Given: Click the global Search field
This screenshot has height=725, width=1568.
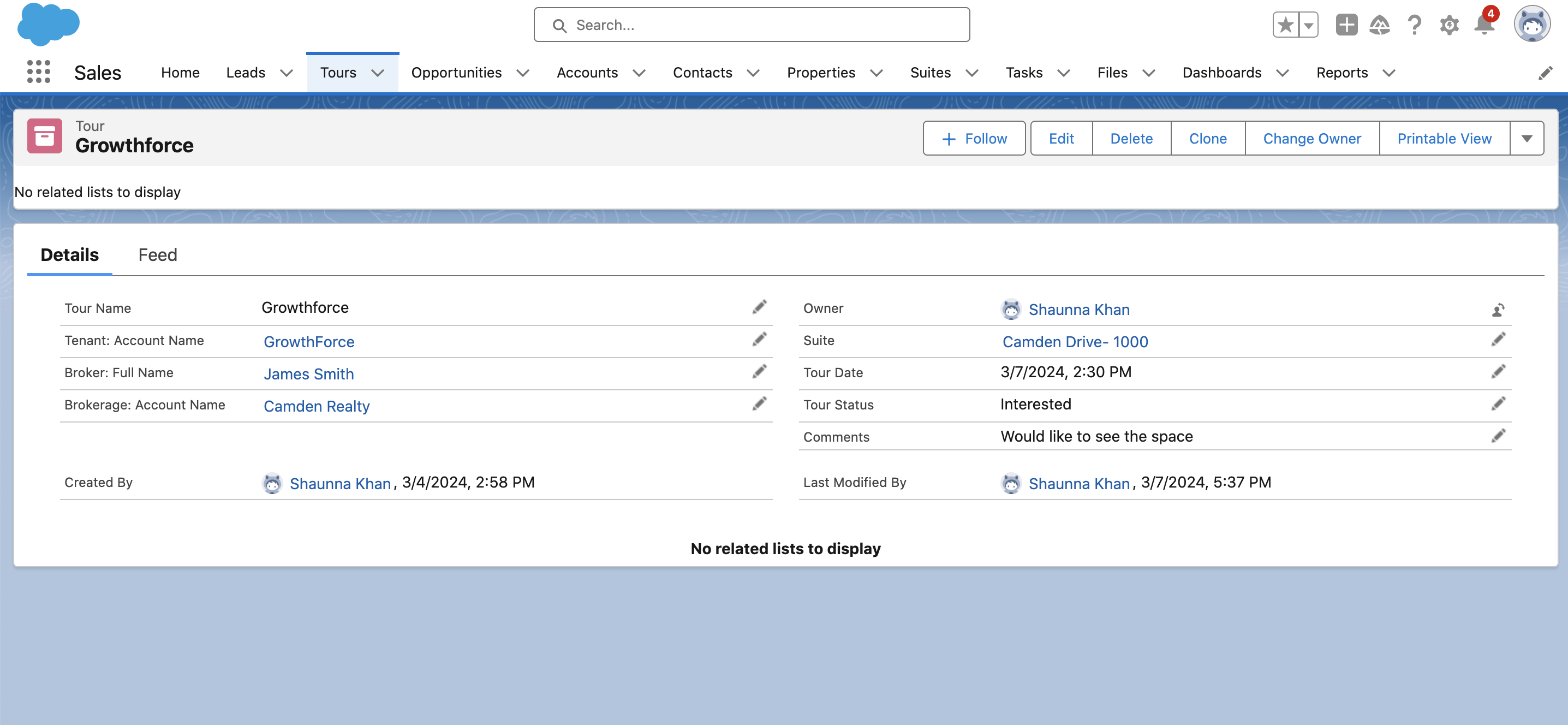Looking at the screenshot, I should pos(752,25).
